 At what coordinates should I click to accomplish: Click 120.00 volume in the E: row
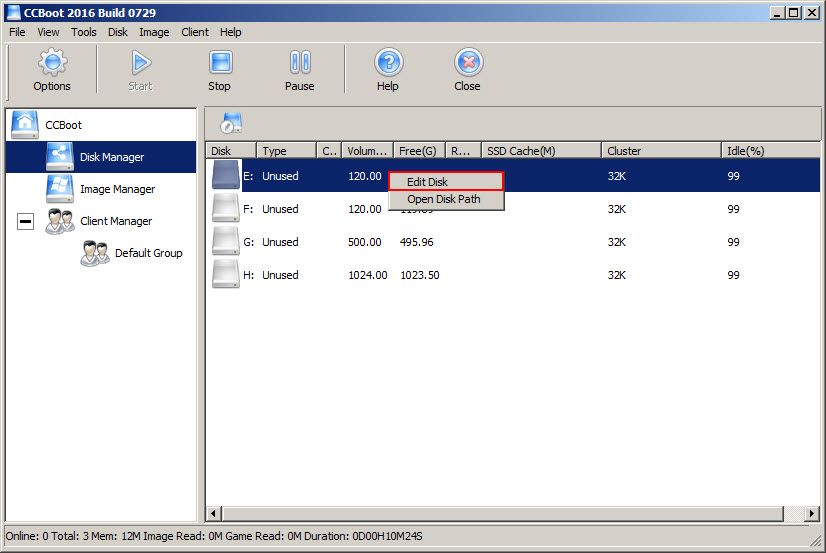coord(365,176)
